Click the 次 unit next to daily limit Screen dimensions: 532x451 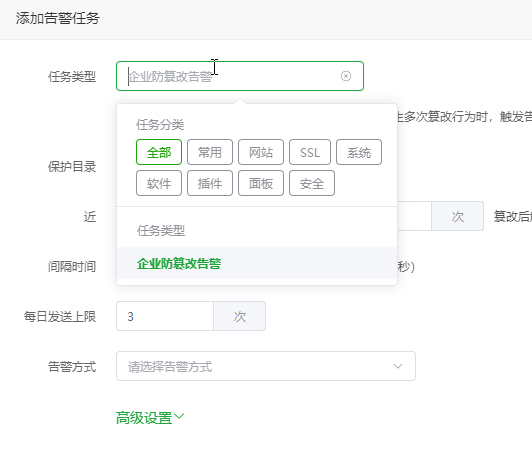[x=240, y=316]
